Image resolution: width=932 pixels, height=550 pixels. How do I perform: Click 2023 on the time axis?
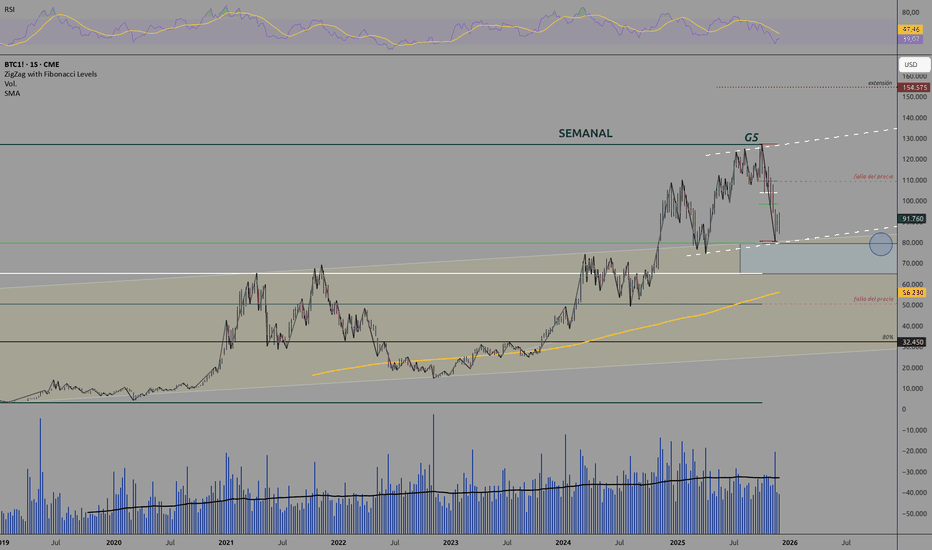(x=451, y=542)
